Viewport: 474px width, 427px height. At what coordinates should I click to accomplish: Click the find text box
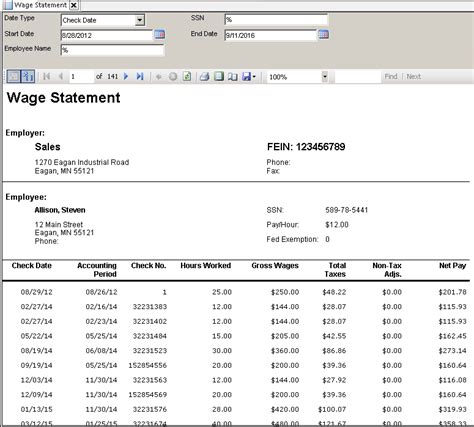pyautogui.click(x=358, y=77)
